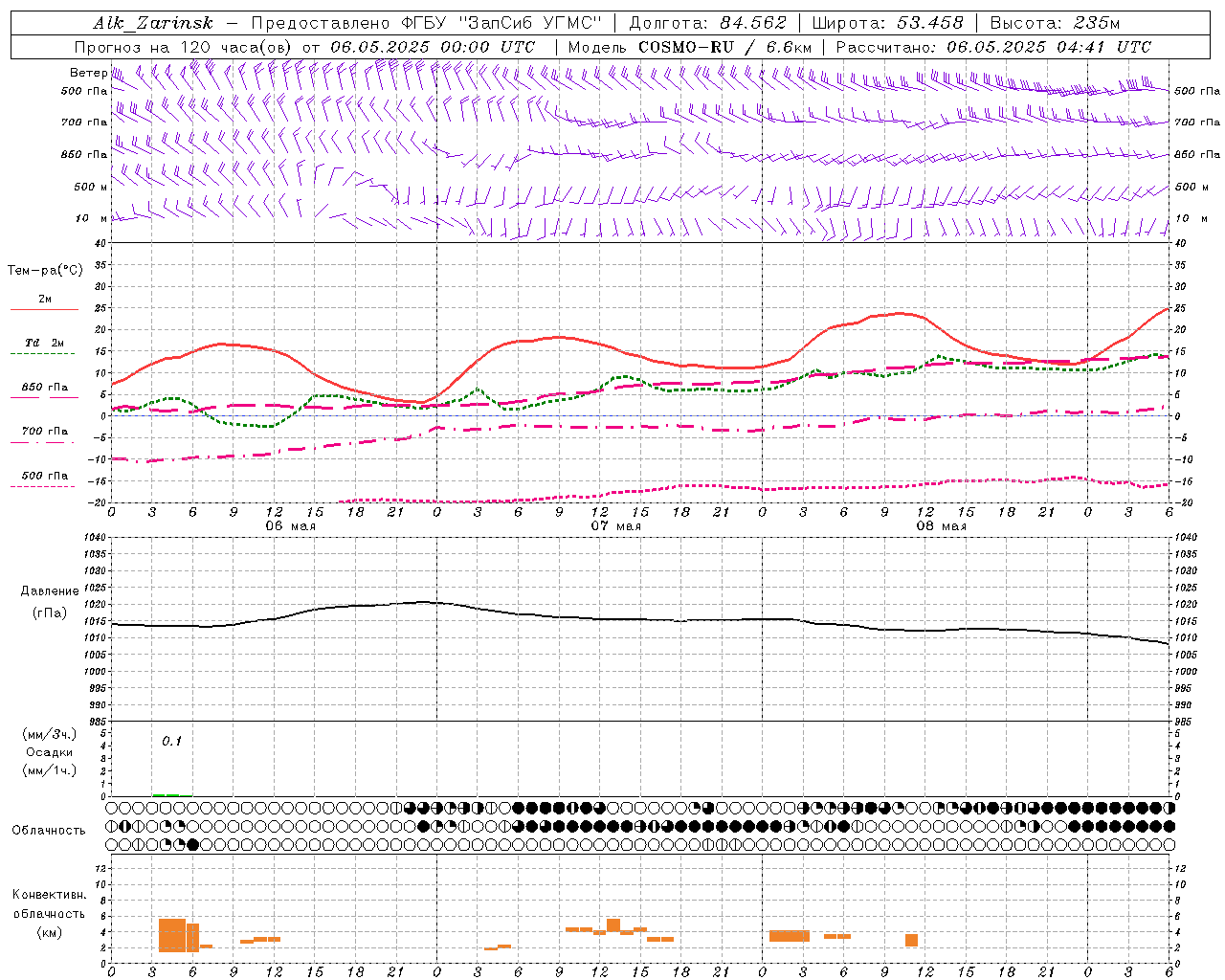This screenshot has height=980, width=1225.
Task: Click the (мм/1ч.) unit label
Action: (50, 770)
